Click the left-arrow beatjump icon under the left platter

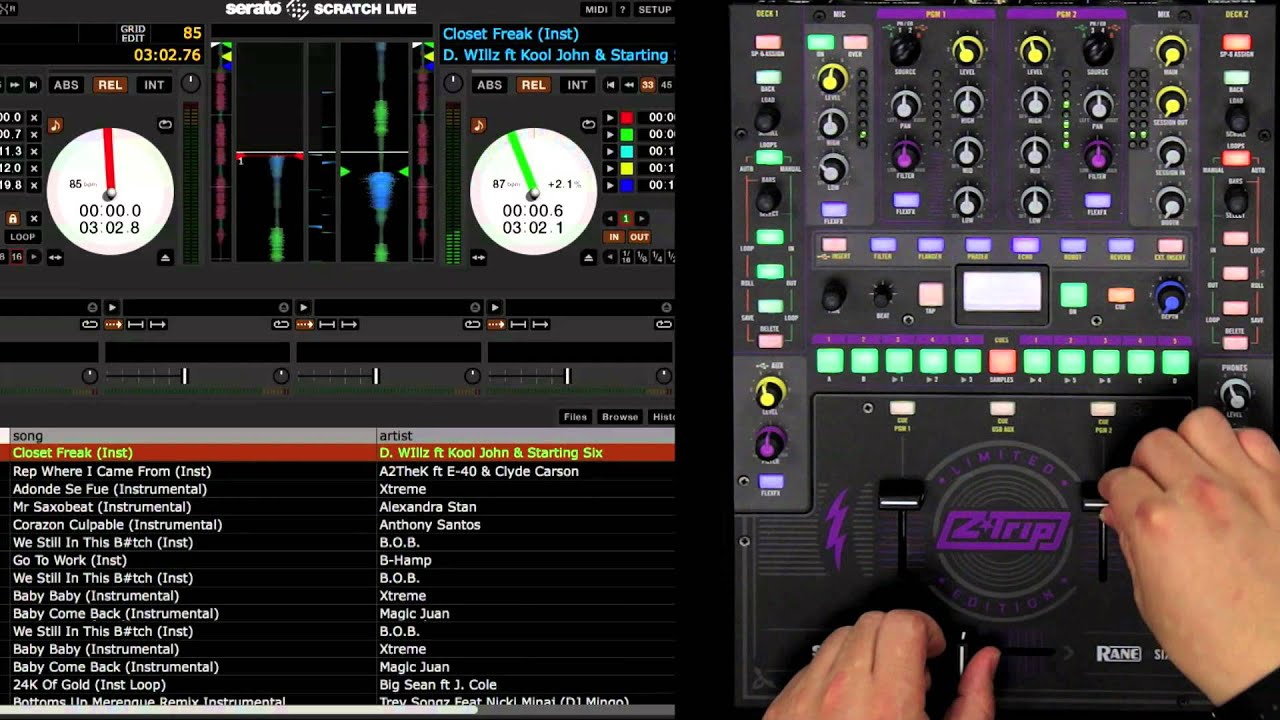click(54, 257)
